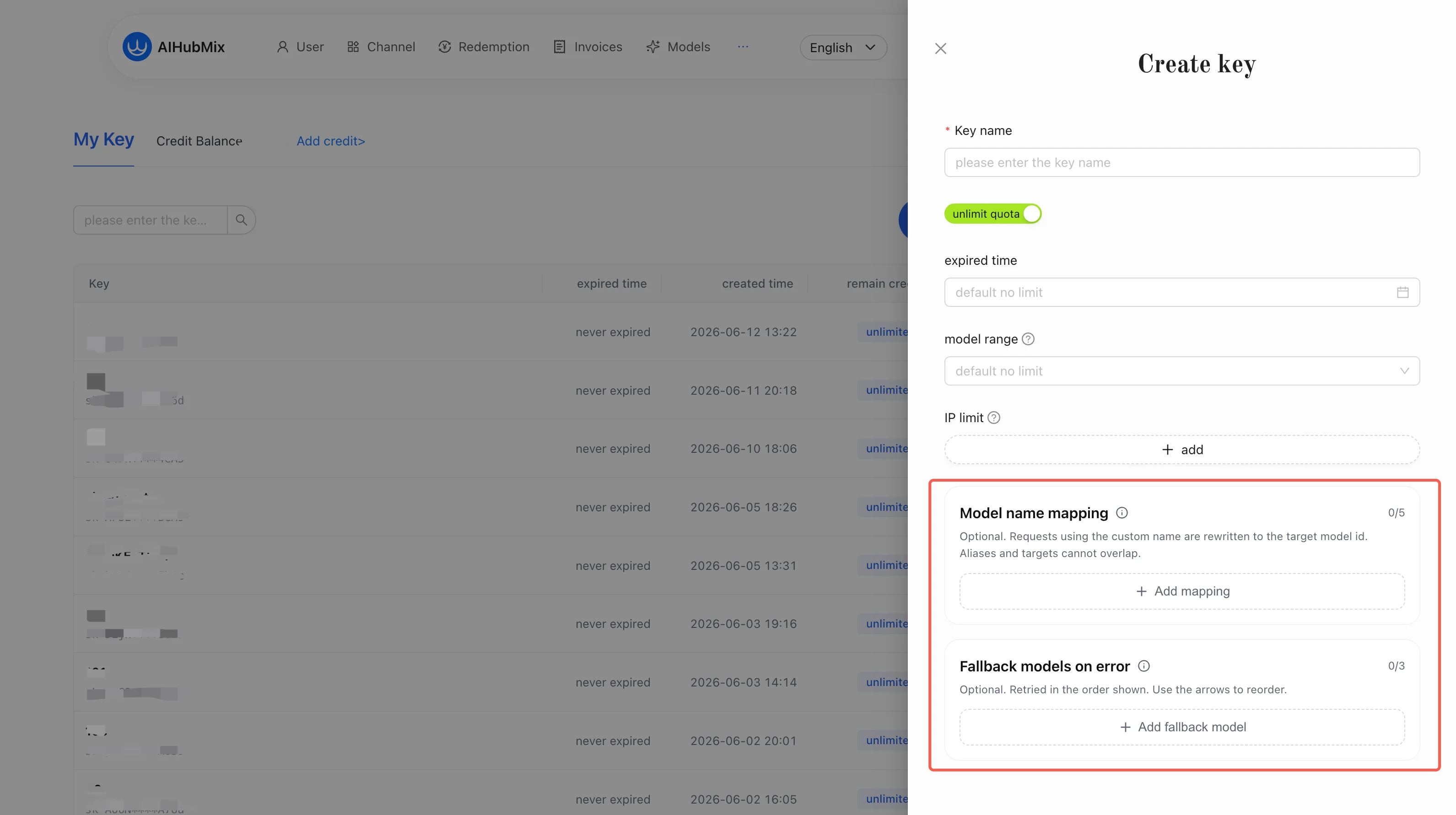
Task: Click the Add fallback model button
Action: coord(1182,727)
